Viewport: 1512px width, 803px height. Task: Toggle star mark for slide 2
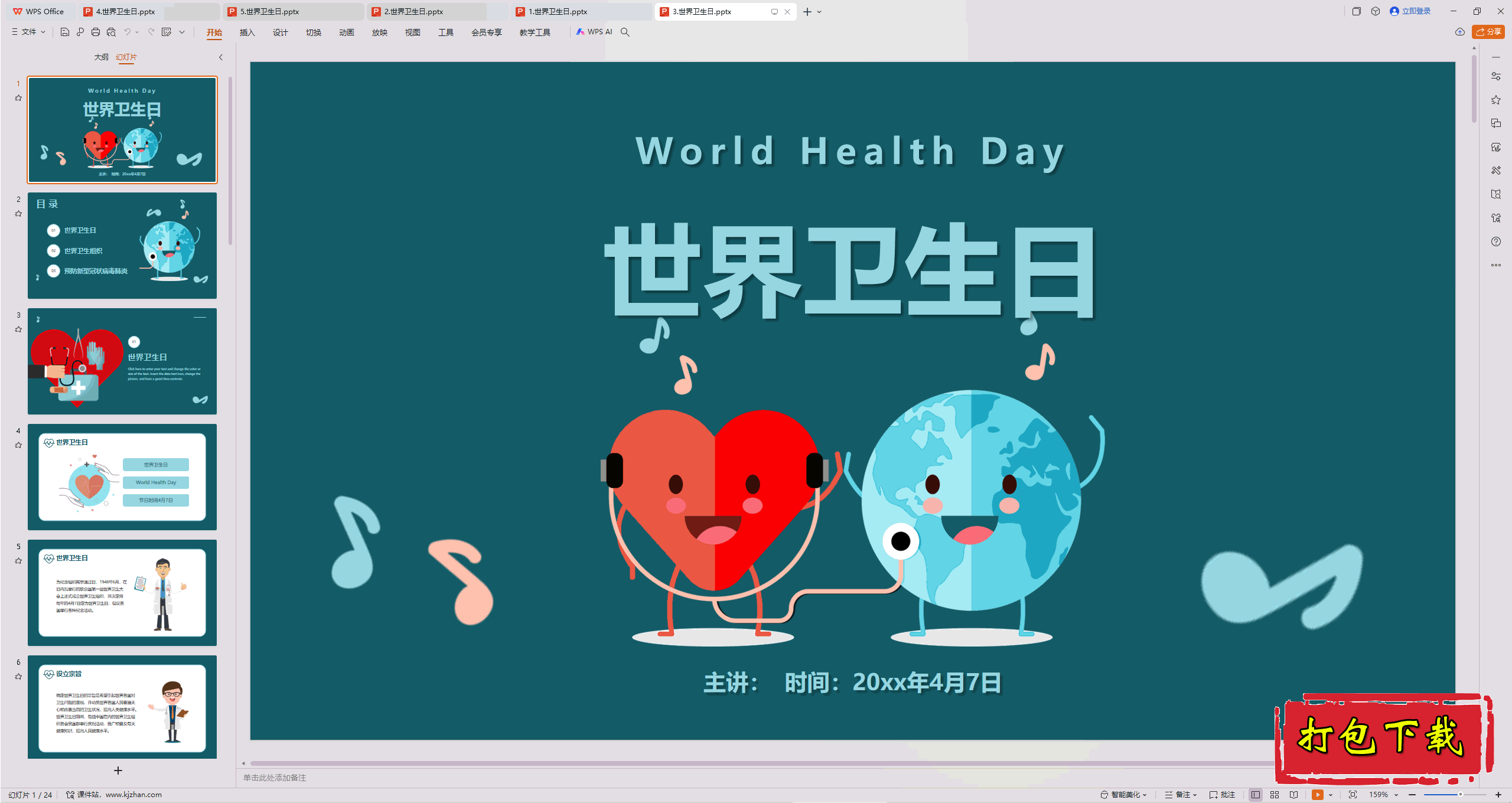click(18, 214)
